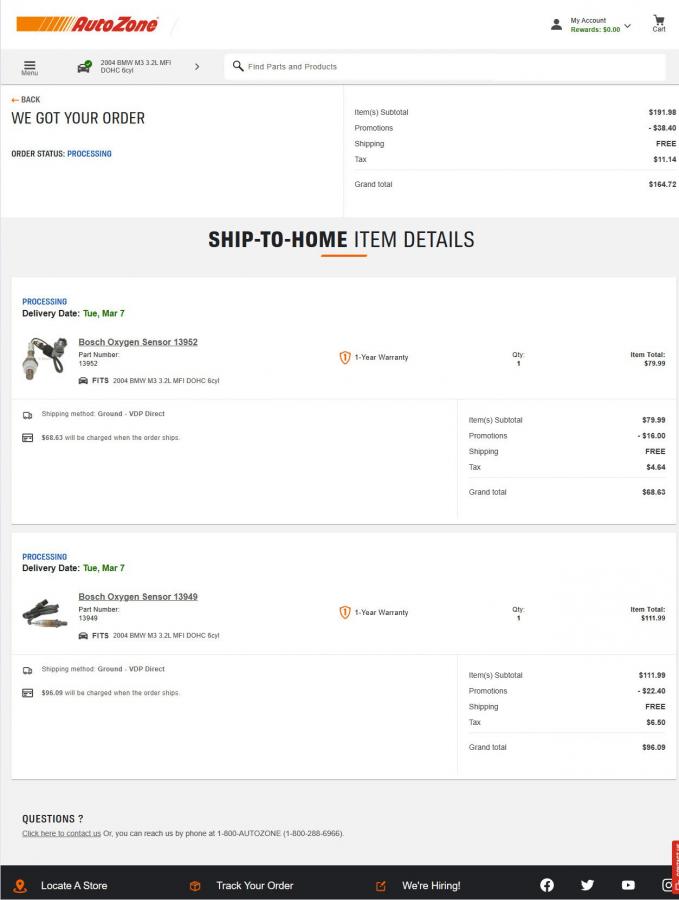Go BACK to previous page
Screen dimensions: 679x900
point(26,100)
